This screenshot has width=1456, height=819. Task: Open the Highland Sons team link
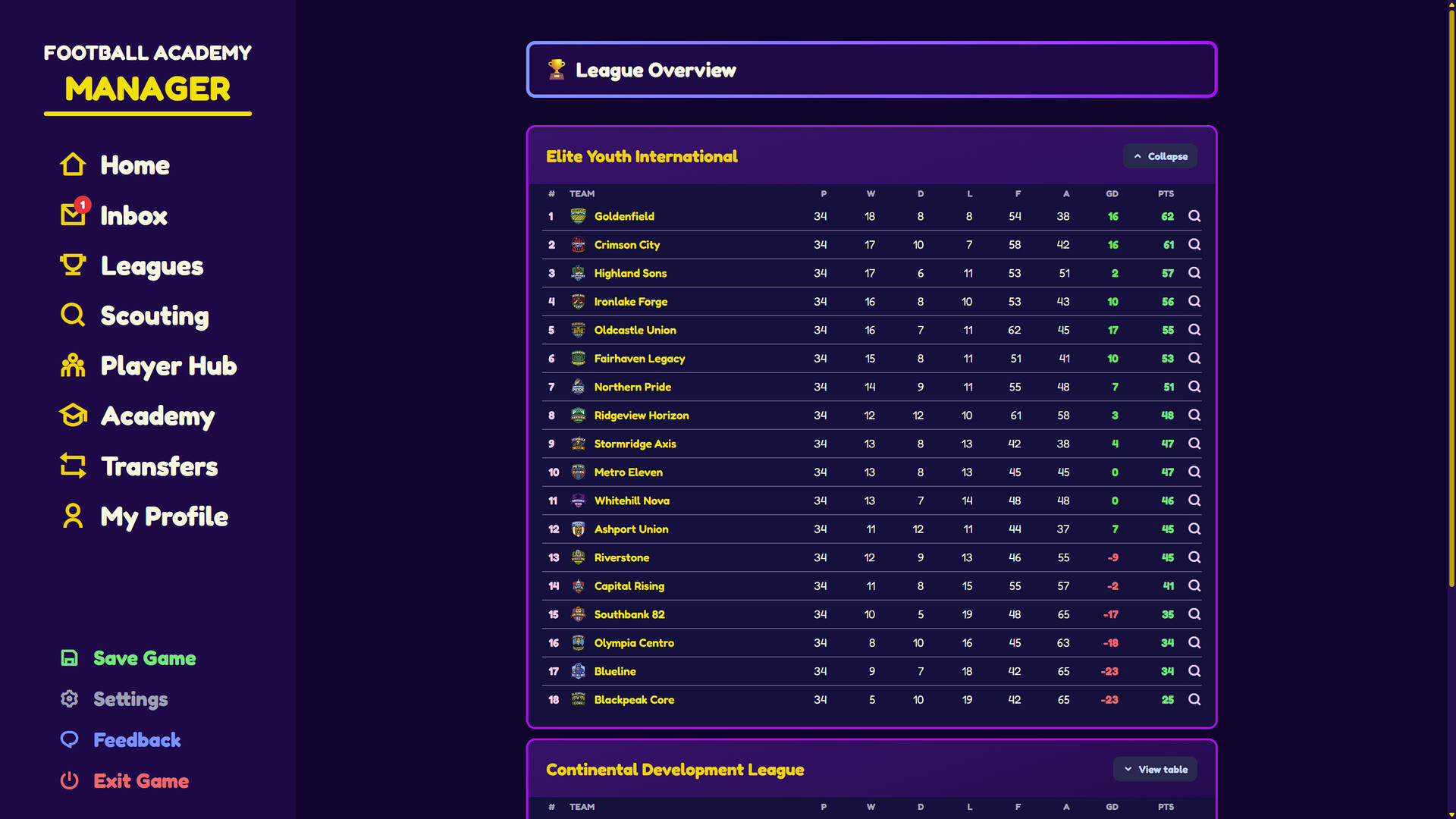click(630, 273)
